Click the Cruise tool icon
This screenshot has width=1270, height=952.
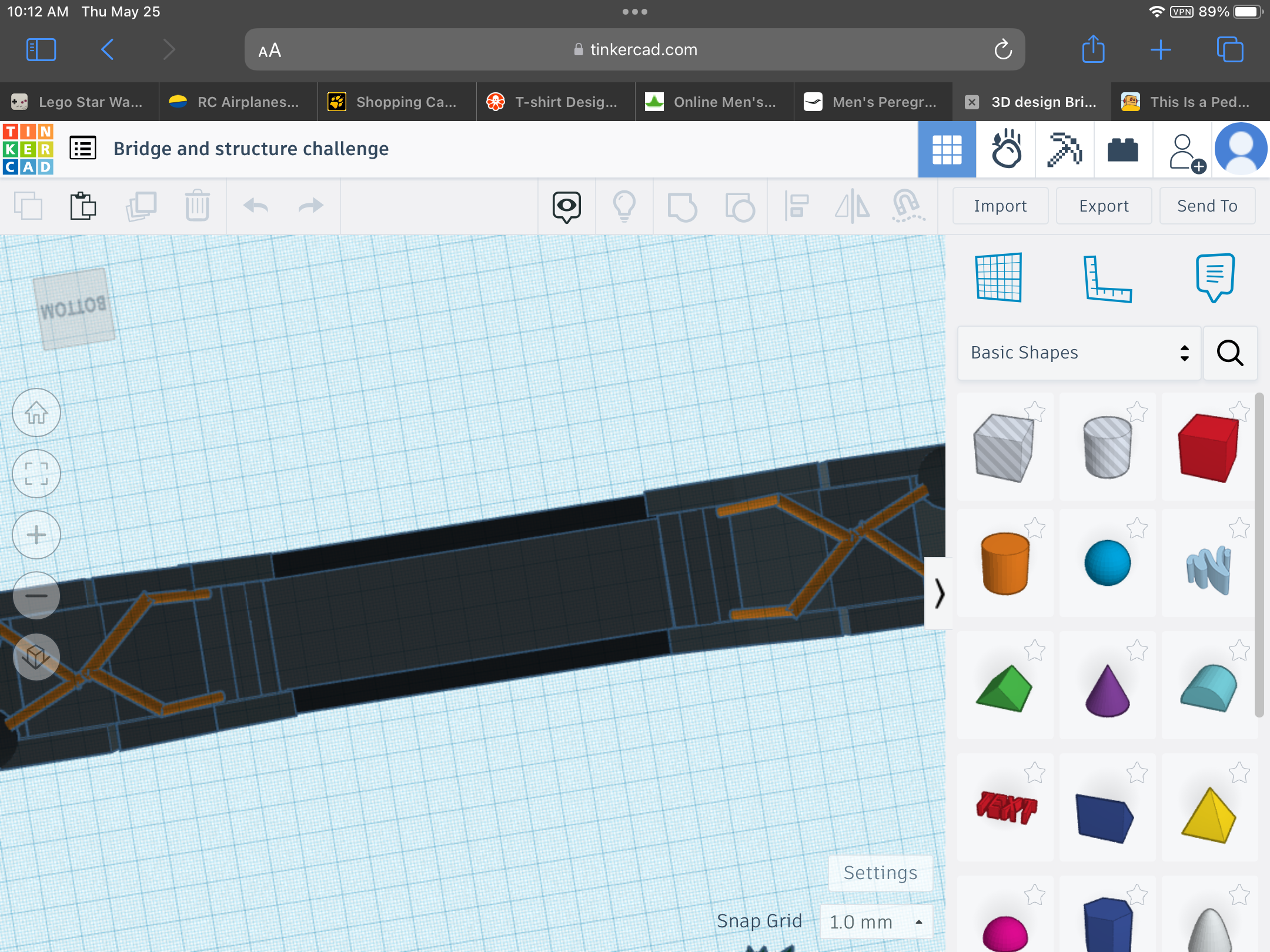pyautogui.click(x=908, y=207)
